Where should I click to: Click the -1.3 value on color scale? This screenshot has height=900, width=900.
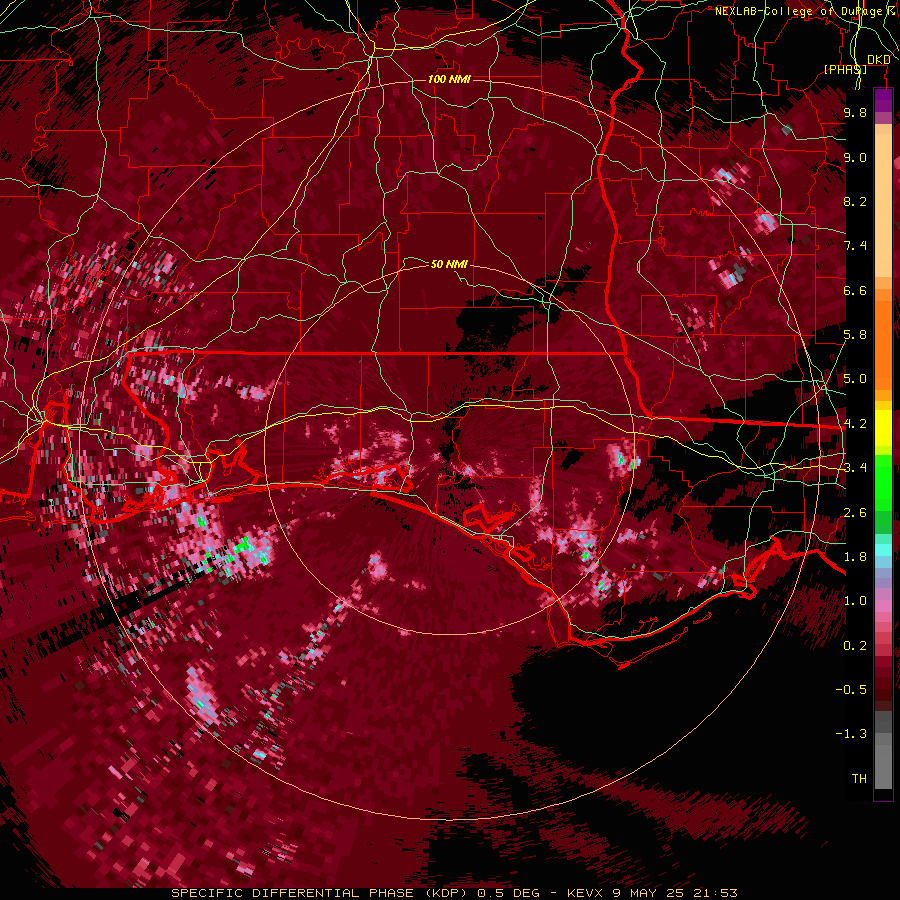pyautogui.click(x=851, y=734)
